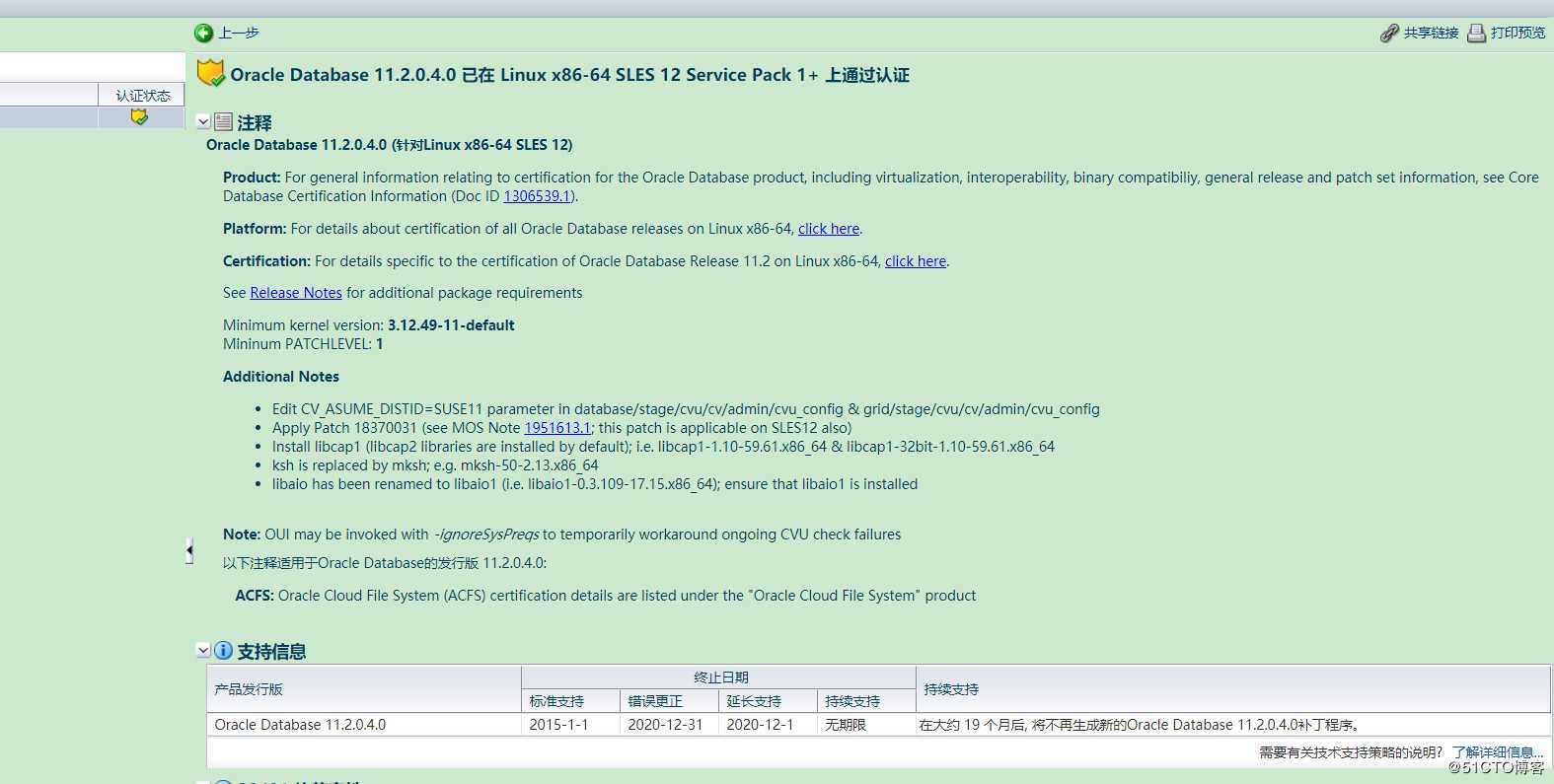Collapse the 支持信息 support section

[x=203, y=651]
